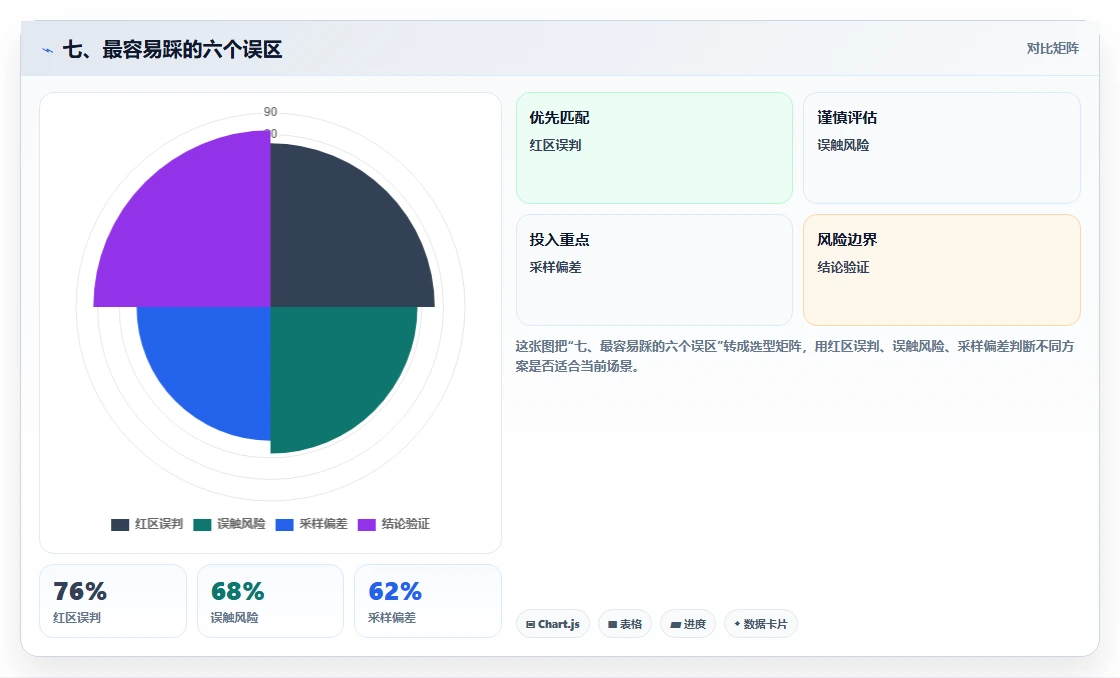Click 采样偏差 text in 投入重点 card
Viewport: 1120px width, 678px height.
(x=555, y=267)
